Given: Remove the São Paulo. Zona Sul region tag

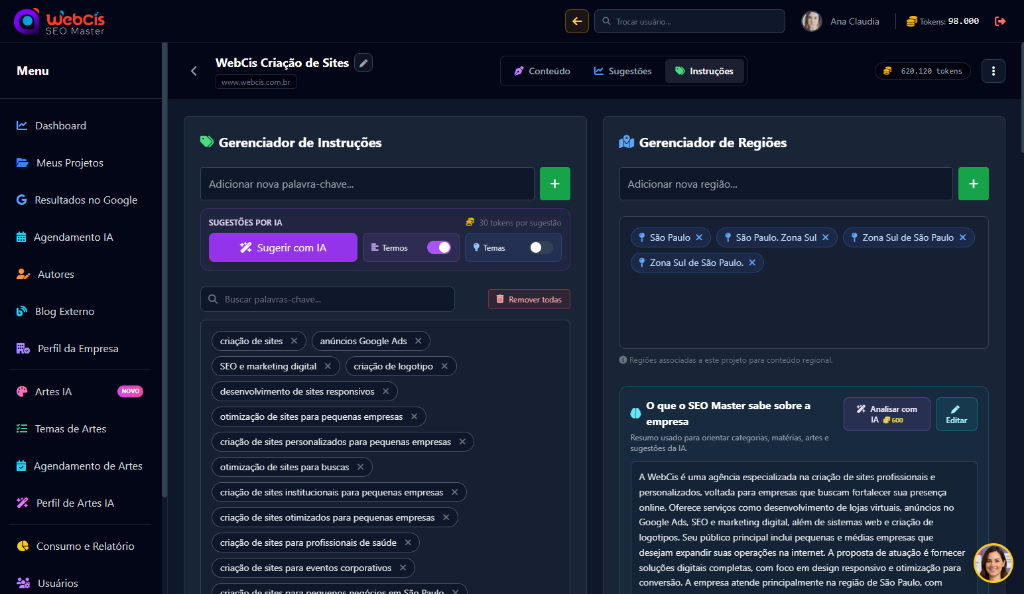Looking at the screenshot, I should (x=825, y=238).
